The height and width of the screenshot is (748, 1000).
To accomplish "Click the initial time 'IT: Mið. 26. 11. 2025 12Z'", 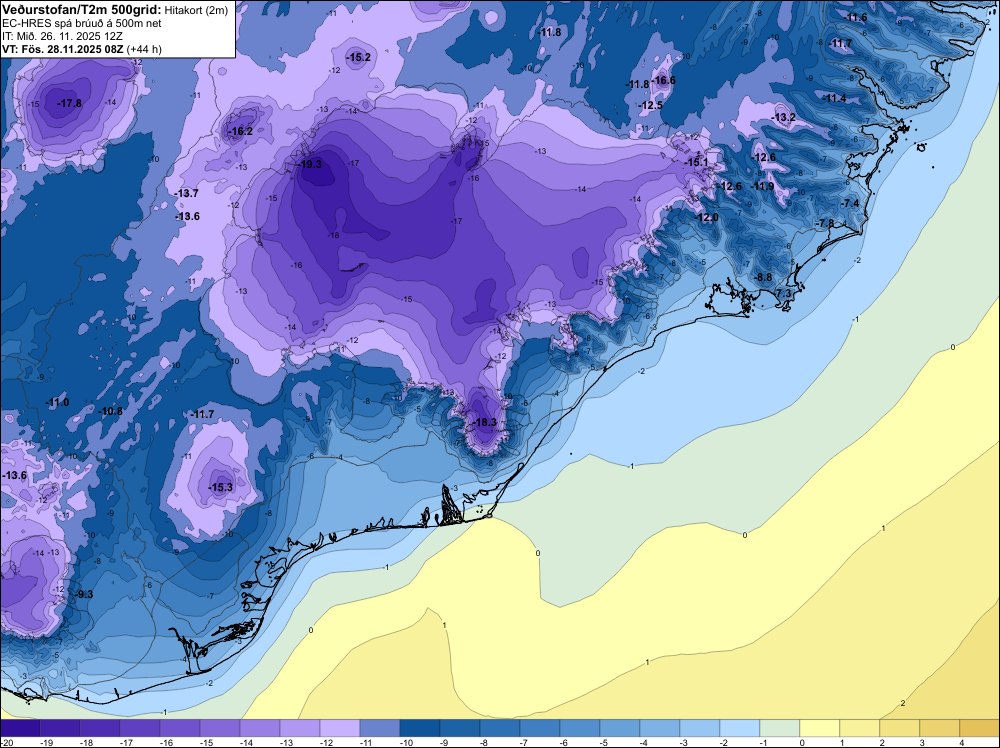I will coord(62,36).
